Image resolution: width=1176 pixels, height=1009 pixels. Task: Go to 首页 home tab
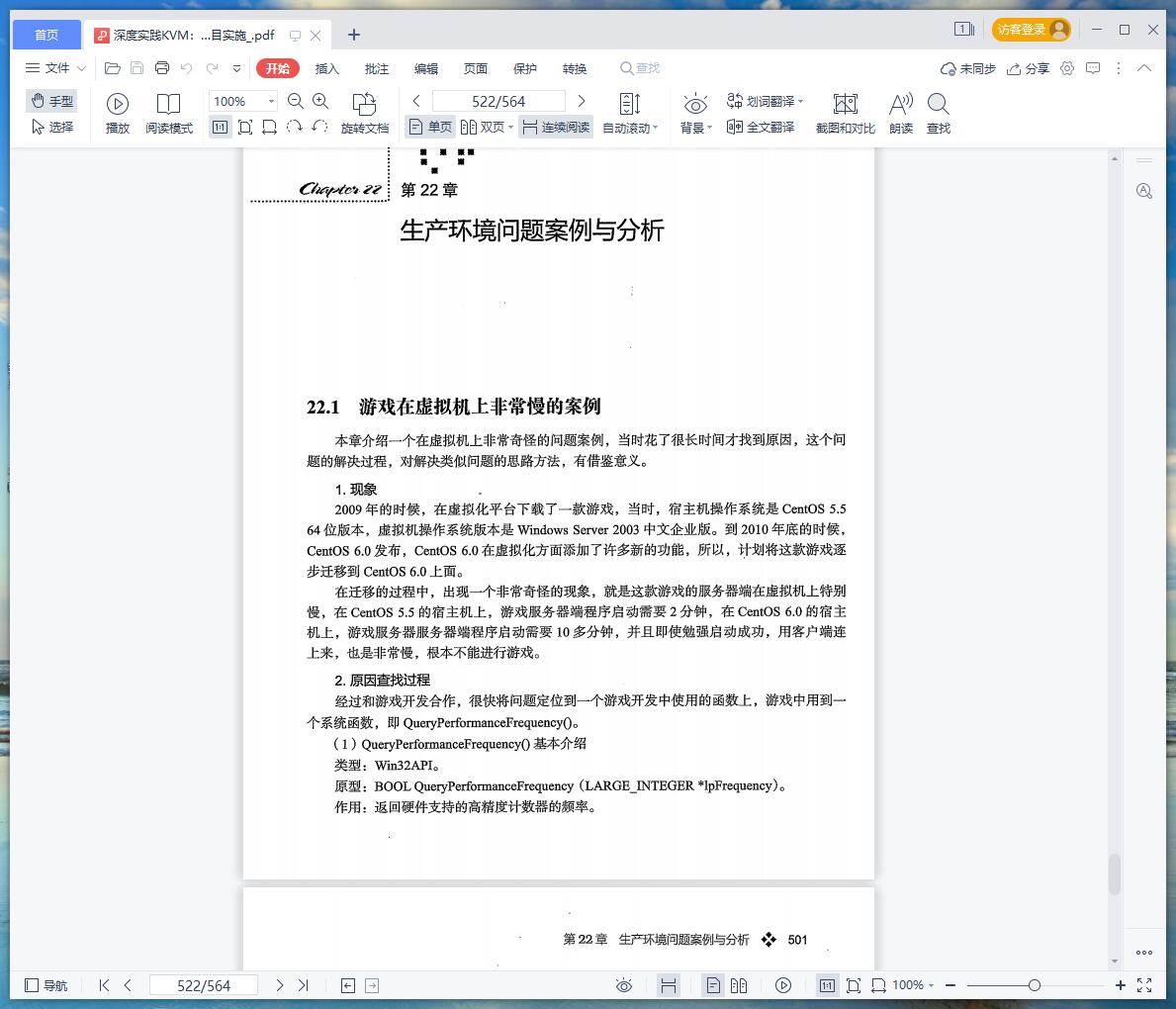tap(46, 35)
